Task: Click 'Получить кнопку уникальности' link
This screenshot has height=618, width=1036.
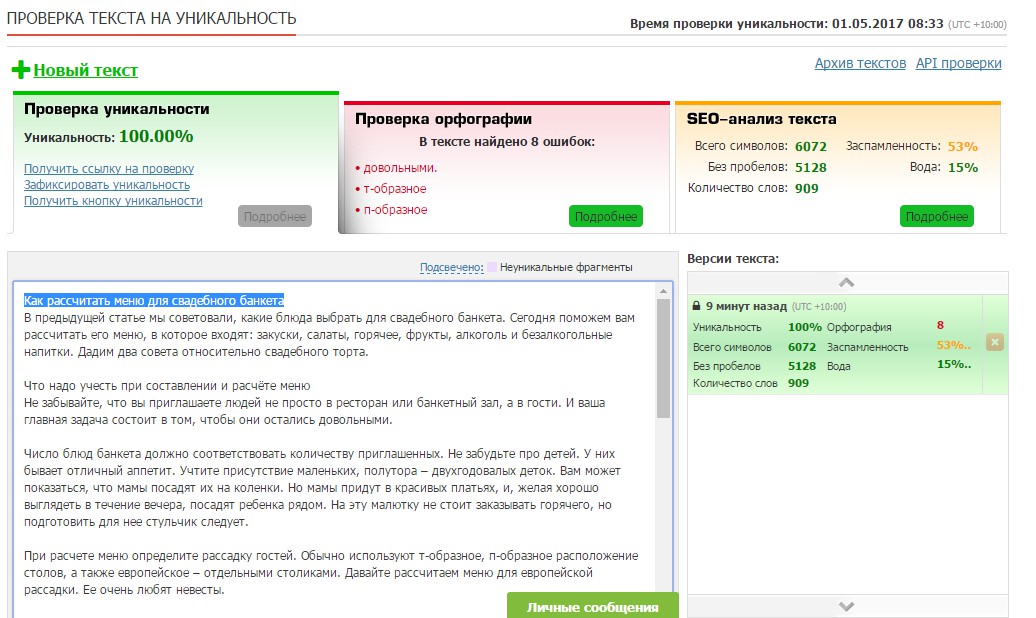Action: (113, 201)
